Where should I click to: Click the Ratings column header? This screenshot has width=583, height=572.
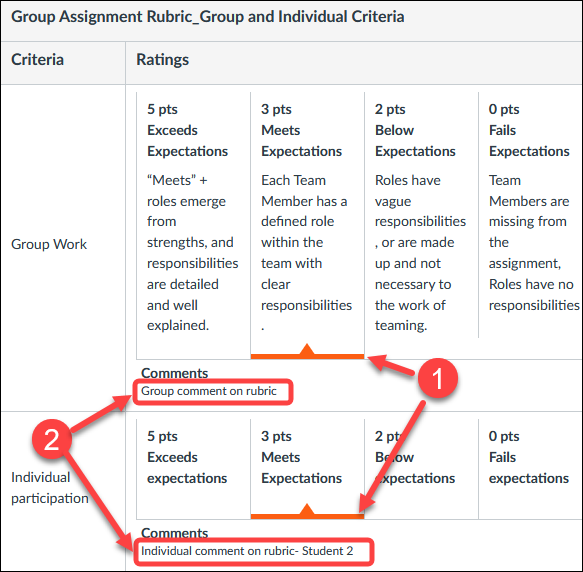tap(162, 60)
